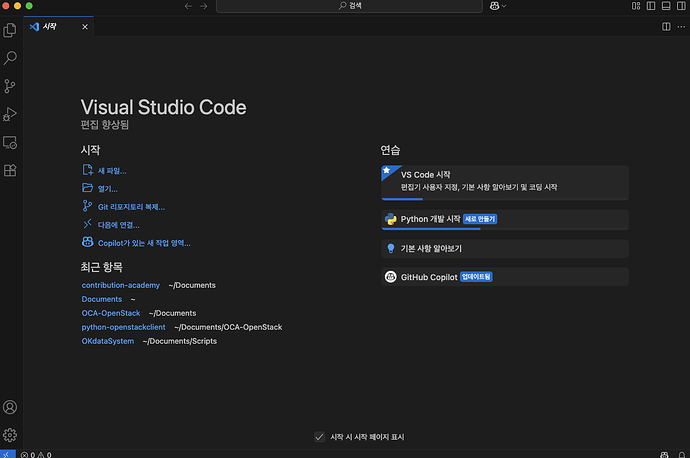Open the Customize Layout control

[636, 6]
